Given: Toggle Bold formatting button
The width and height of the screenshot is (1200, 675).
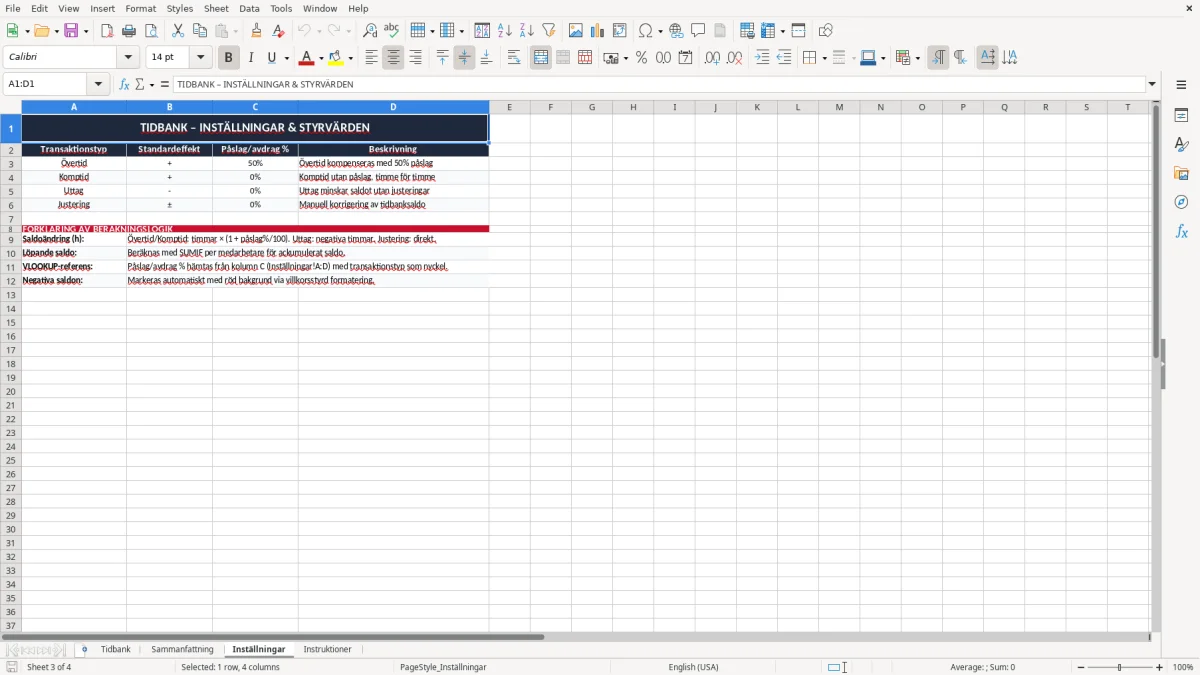Looking at the screenshot, I should click(x=229, y=58).
